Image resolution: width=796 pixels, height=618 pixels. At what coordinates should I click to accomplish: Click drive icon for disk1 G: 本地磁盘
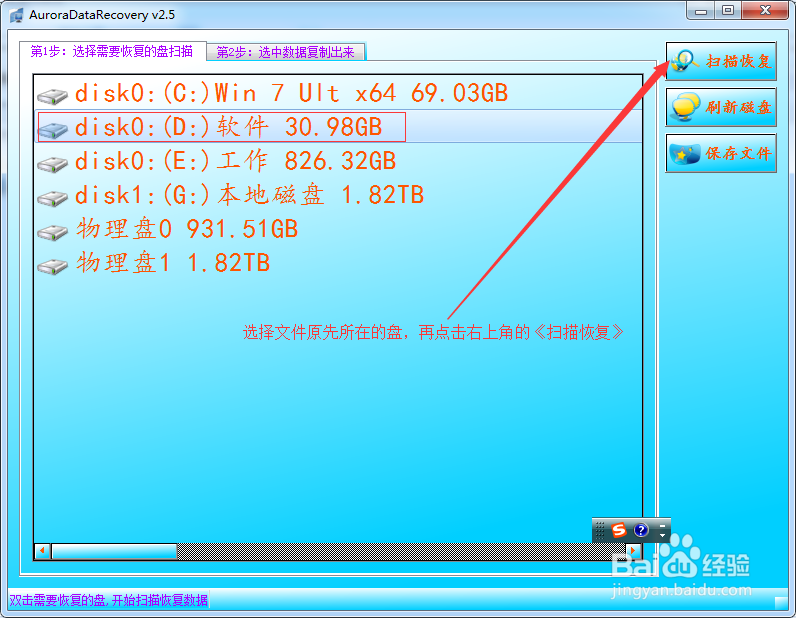pyautogui.click(x=52, y=197)
